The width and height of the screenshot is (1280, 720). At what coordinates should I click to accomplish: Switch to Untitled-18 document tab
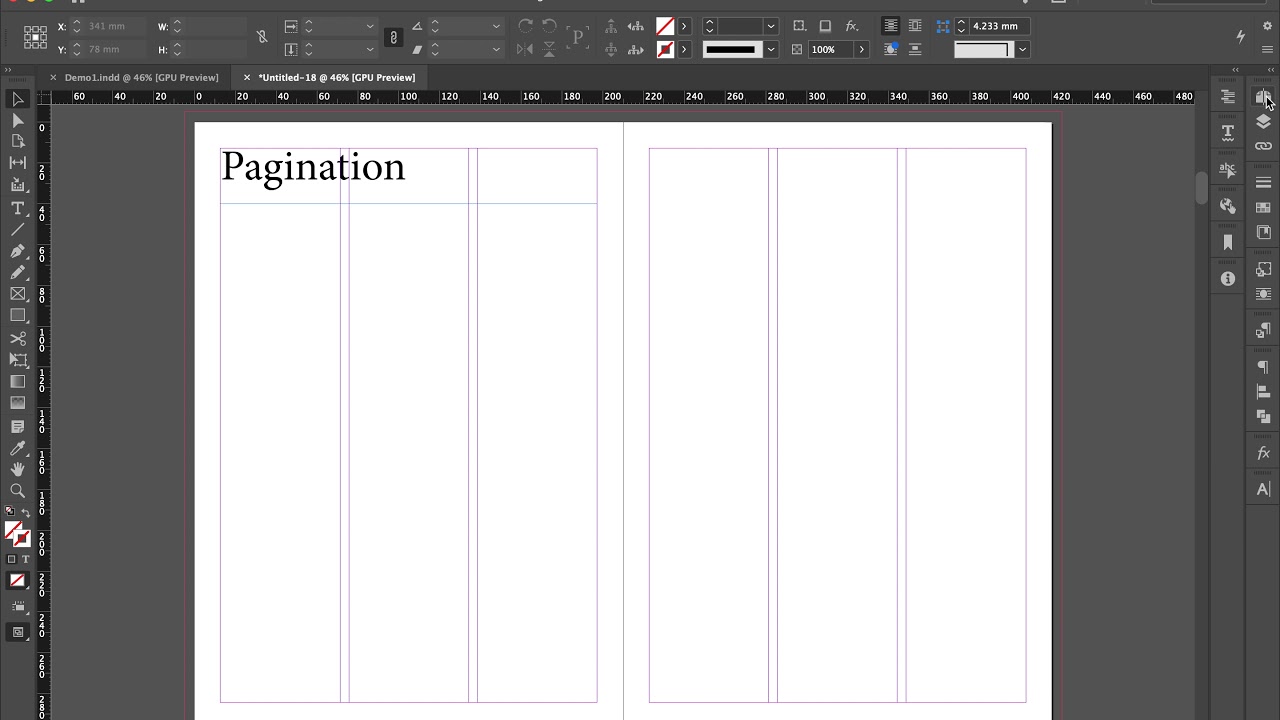[x=336, y=77]
